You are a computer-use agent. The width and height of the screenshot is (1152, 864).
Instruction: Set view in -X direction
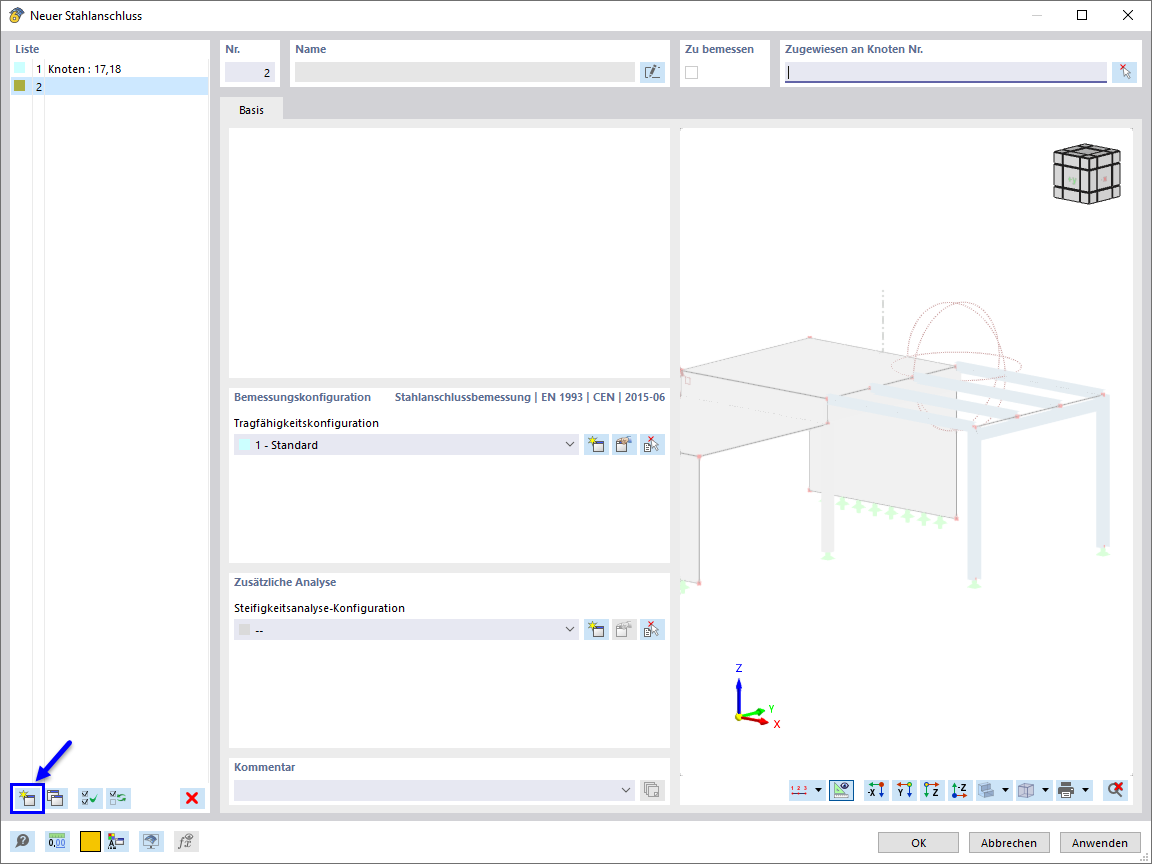click(876, 790)
